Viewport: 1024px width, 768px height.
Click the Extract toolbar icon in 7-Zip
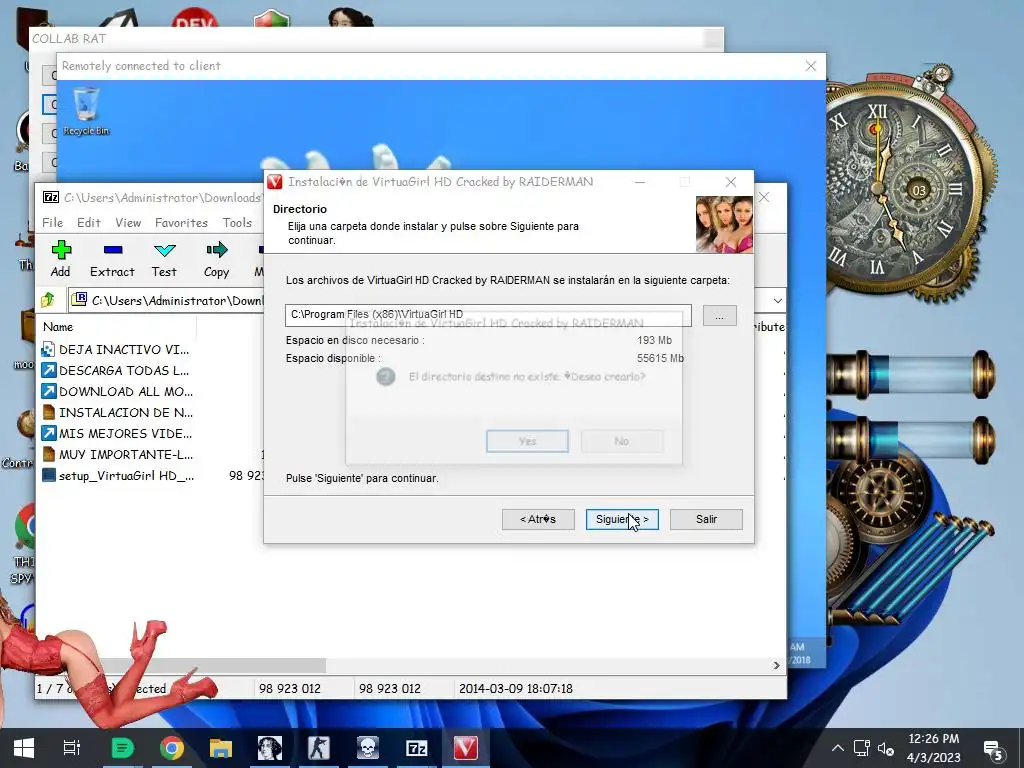(x=112, y=259)
